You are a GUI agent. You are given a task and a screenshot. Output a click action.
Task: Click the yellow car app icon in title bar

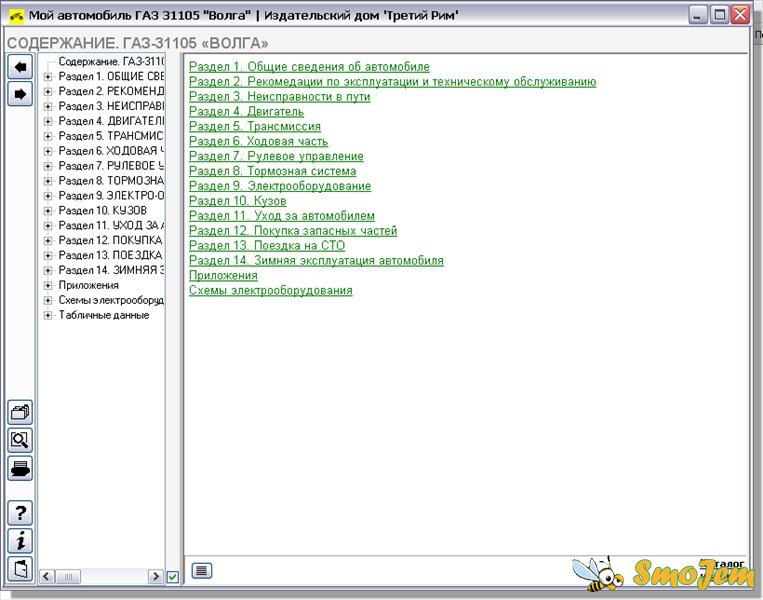(16, 16)
